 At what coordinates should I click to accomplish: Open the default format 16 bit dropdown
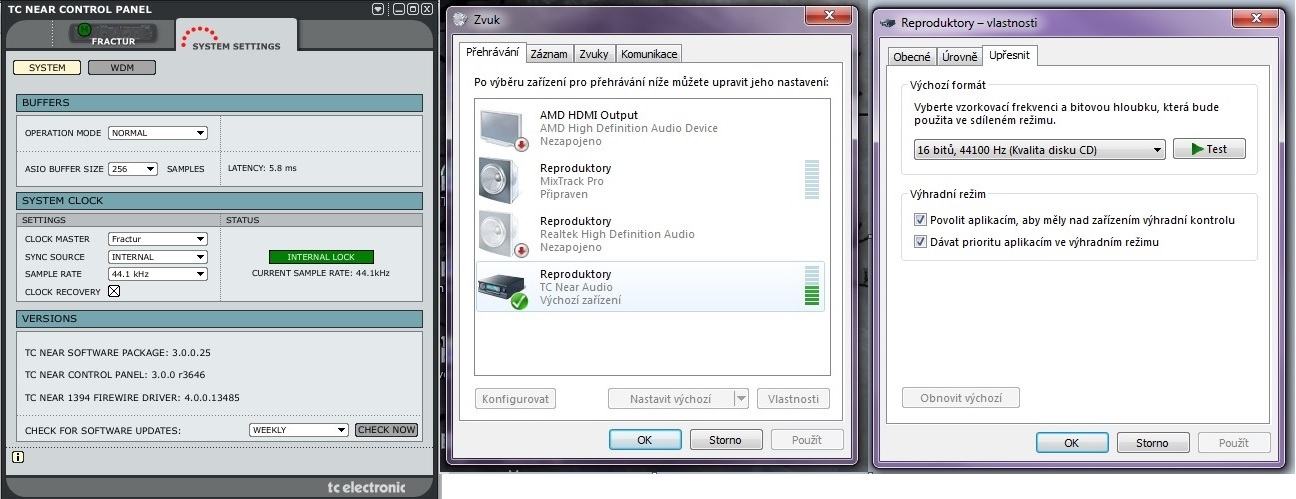click(1039, 150)
